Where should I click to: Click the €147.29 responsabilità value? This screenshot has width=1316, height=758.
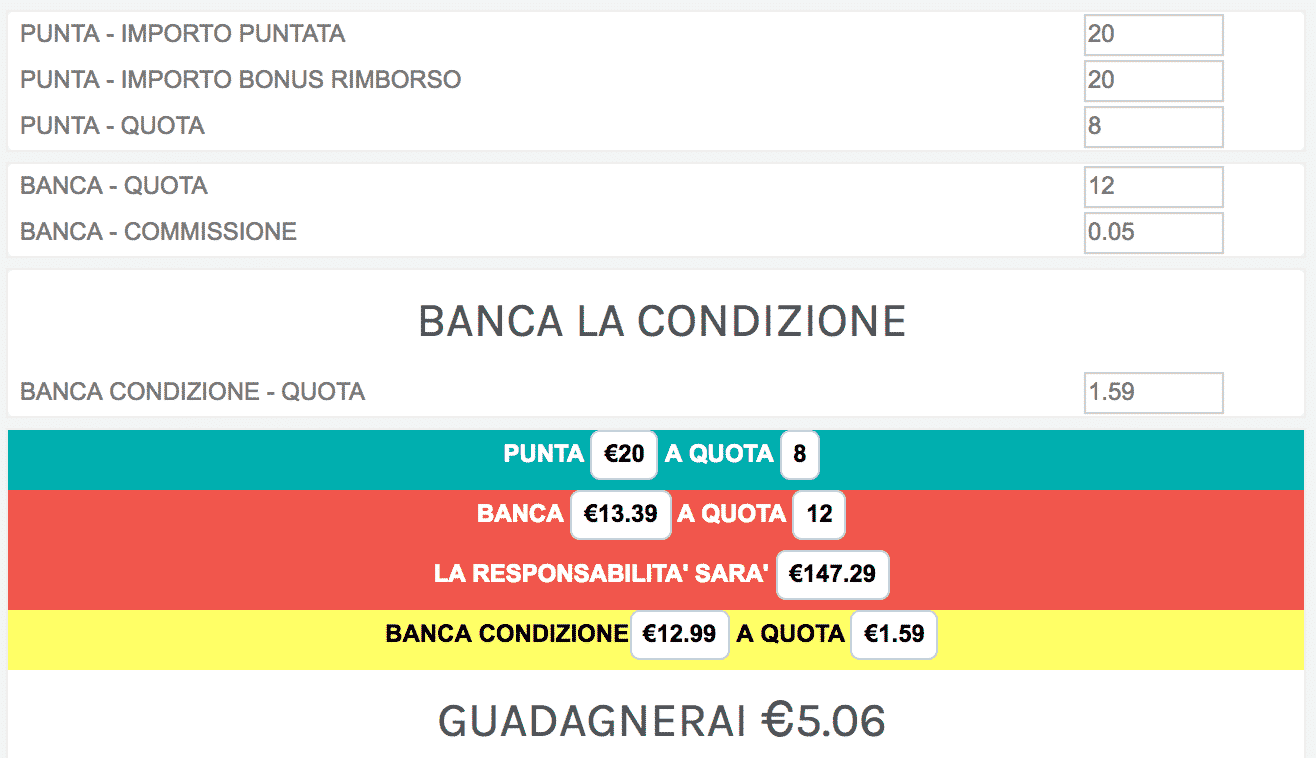pos(832,575)
